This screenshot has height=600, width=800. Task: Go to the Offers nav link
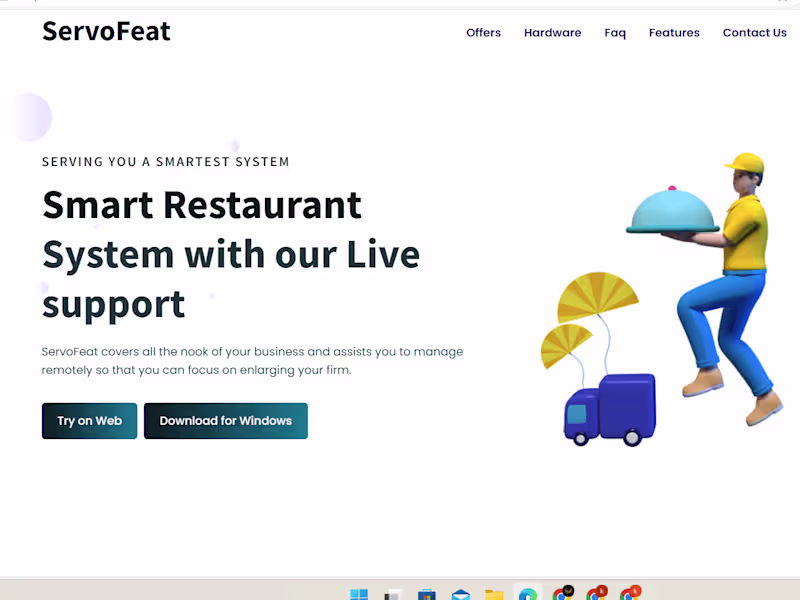tap(483, 33)
